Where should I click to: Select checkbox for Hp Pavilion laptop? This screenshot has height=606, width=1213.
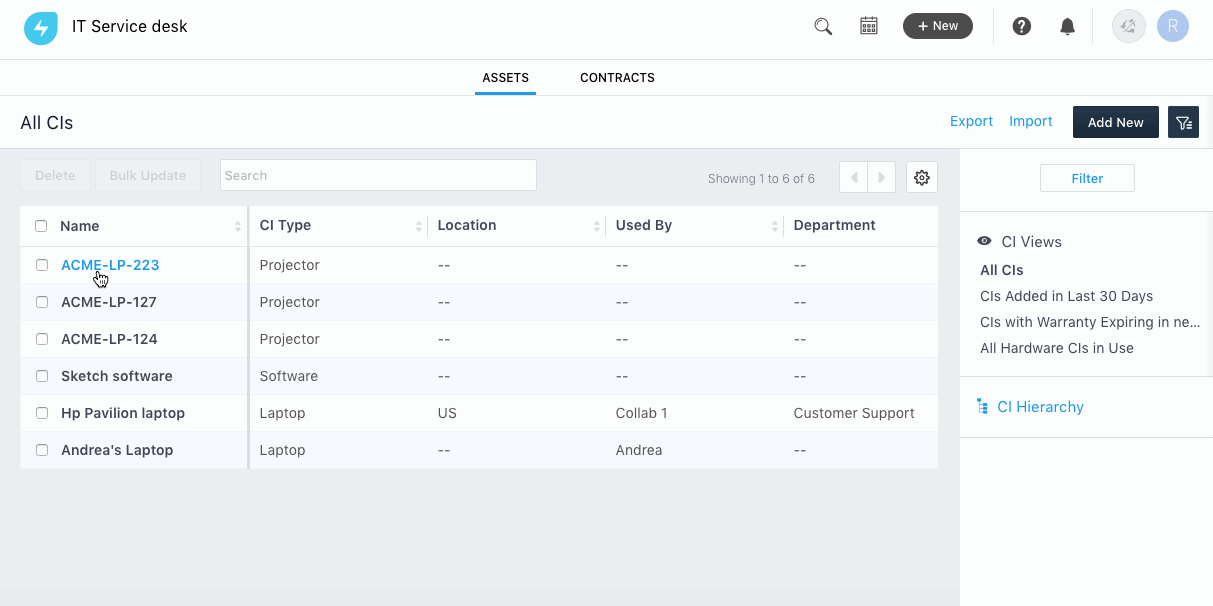pos(42,413)
